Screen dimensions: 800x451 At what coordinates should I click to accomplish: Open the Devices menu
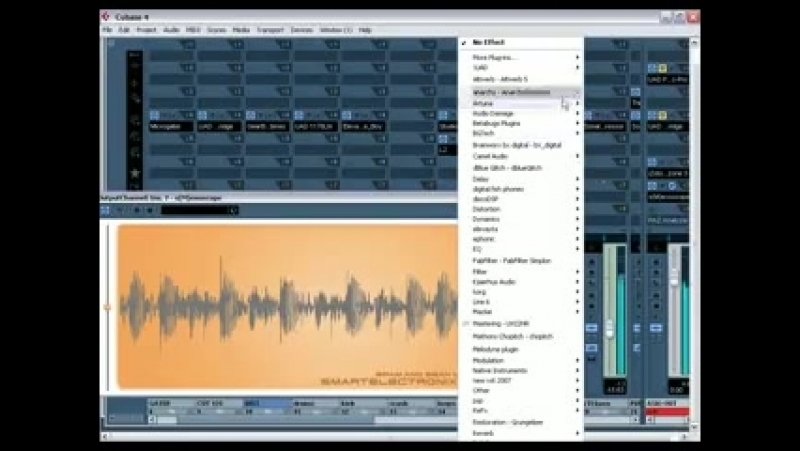pyautogui.click(x=302, y=30)
